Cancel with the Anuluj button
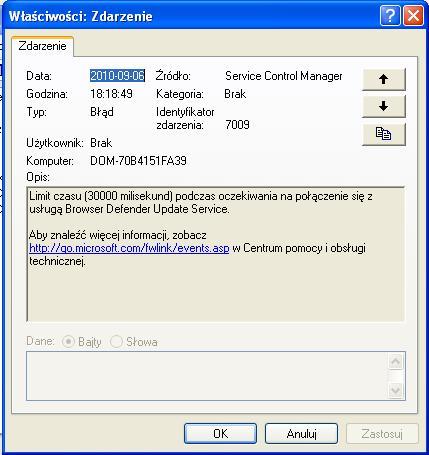429x455 pixels. (301, 434)
